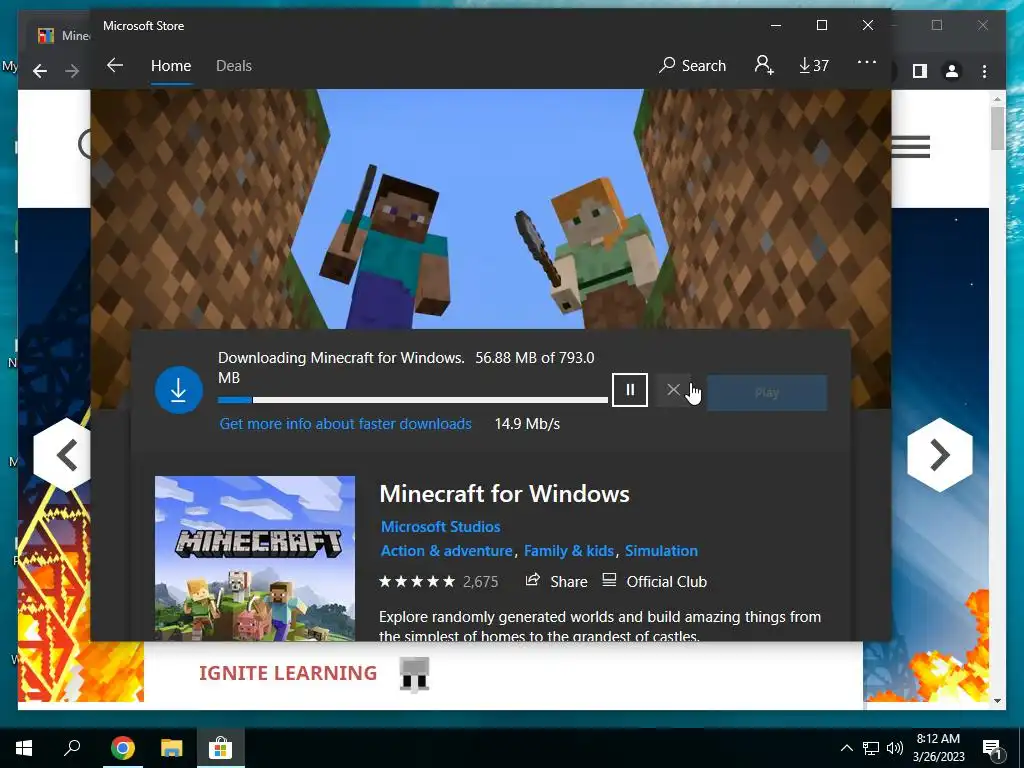
Task: Open Windows taskbar search
Action: click(72, 748)
